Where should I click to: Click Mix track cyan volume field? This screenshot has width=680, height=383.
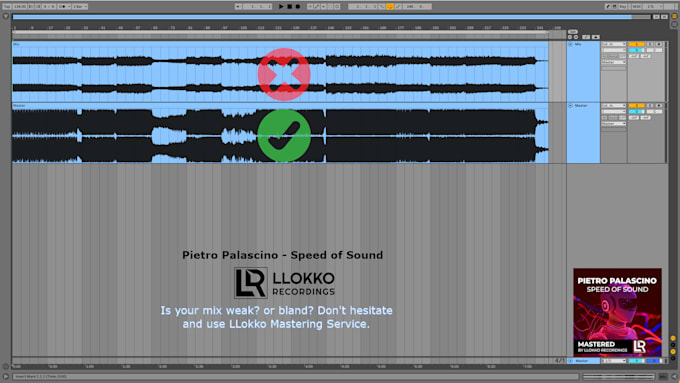click(x=636, y=50)
